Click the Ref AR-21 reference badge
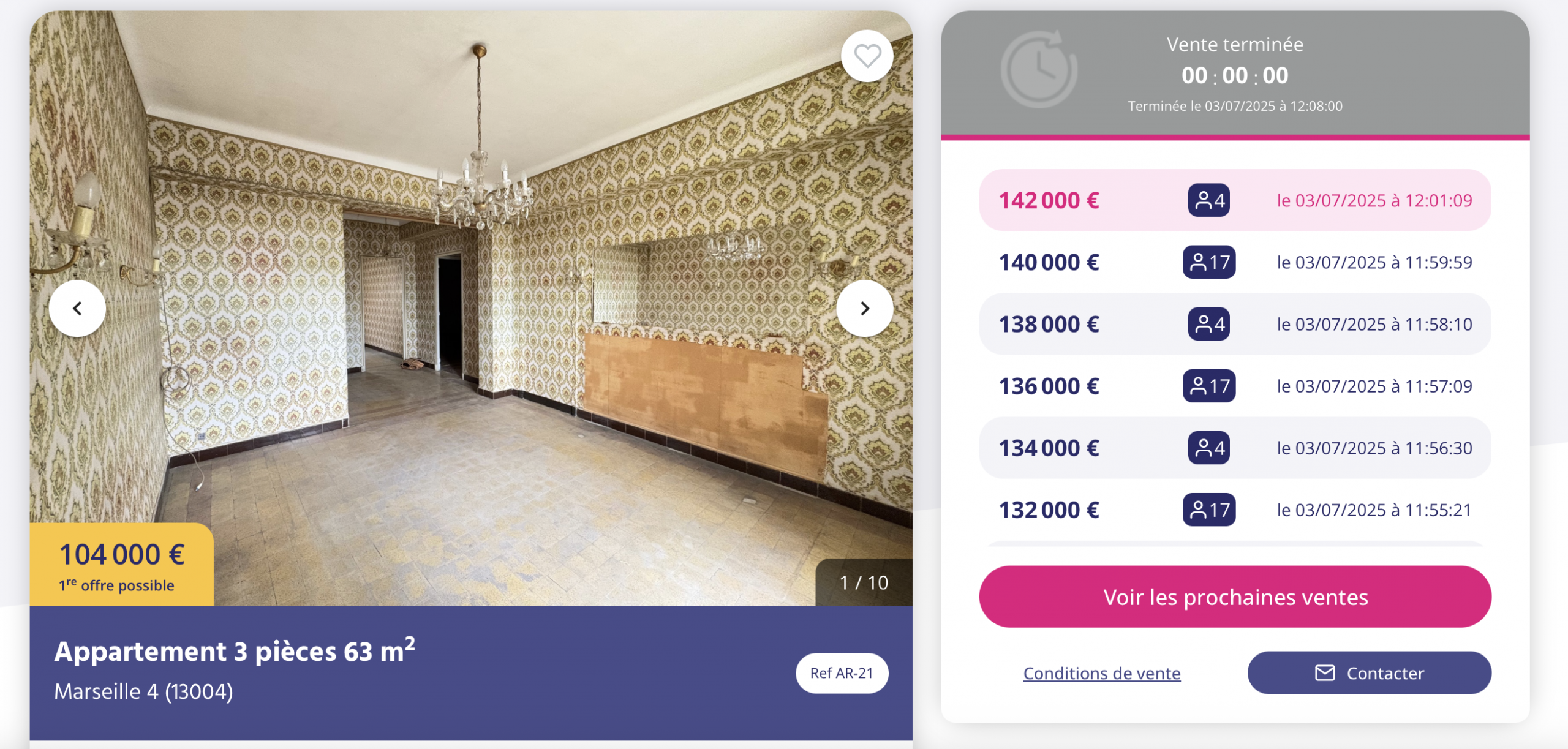Viewport: 1568px width, 749px height. 842,673
